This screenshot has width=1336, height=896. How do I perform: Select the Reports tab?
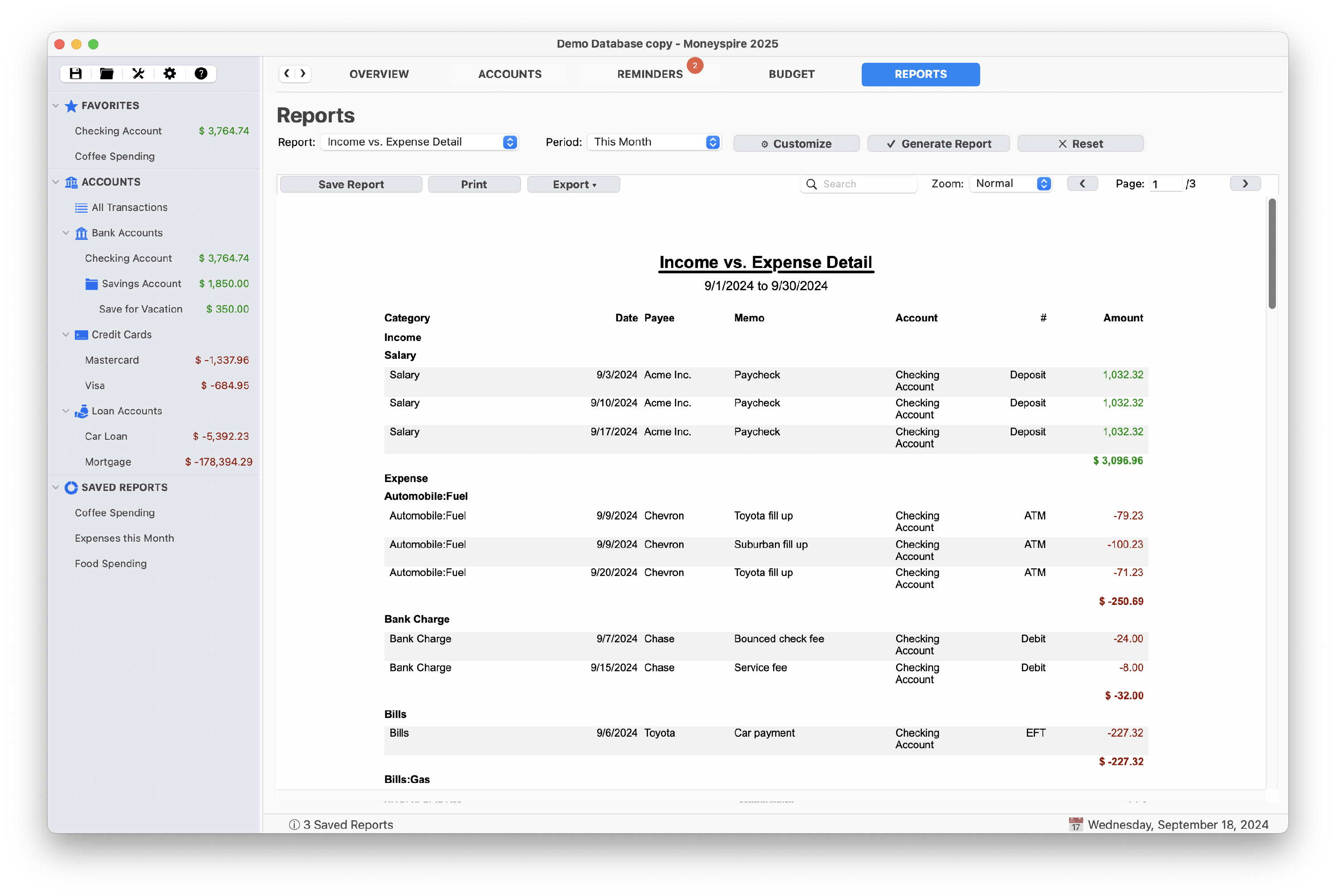[x=921, y=74]
